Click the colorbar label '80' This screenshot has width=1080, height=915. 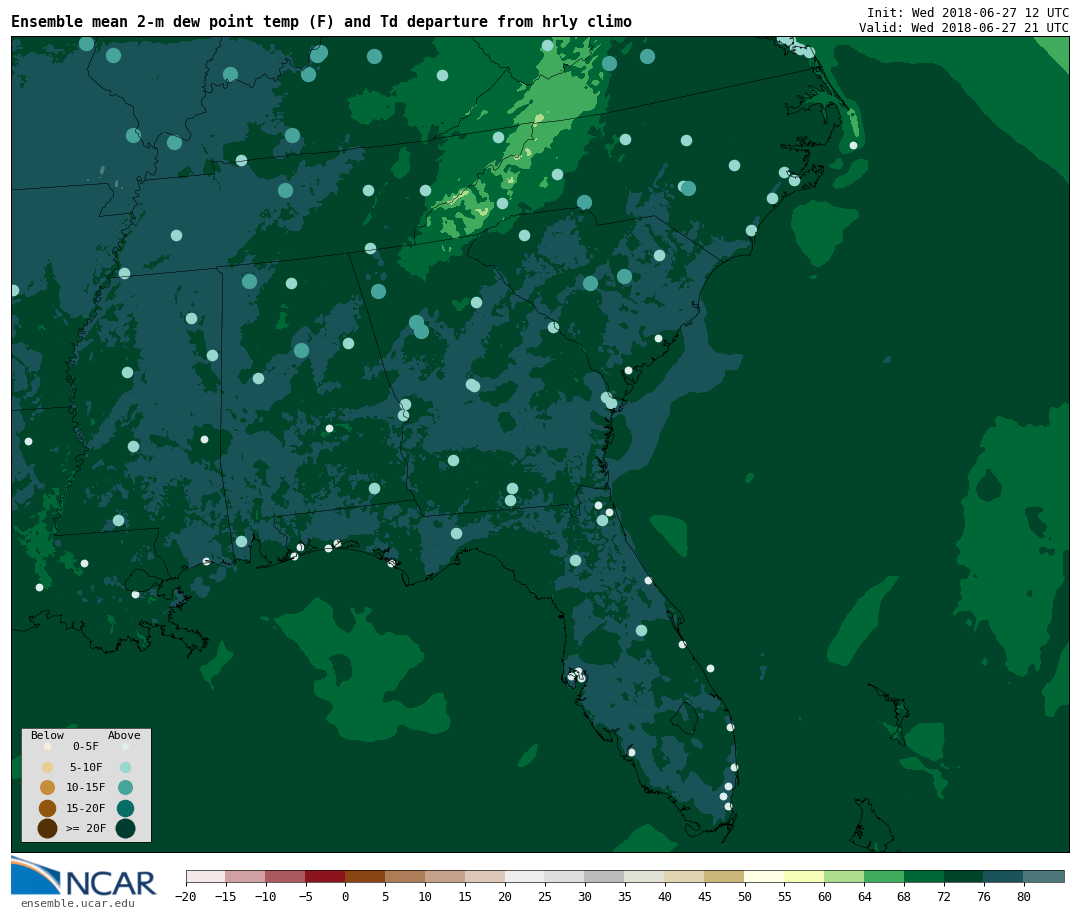pos(1024,897)
